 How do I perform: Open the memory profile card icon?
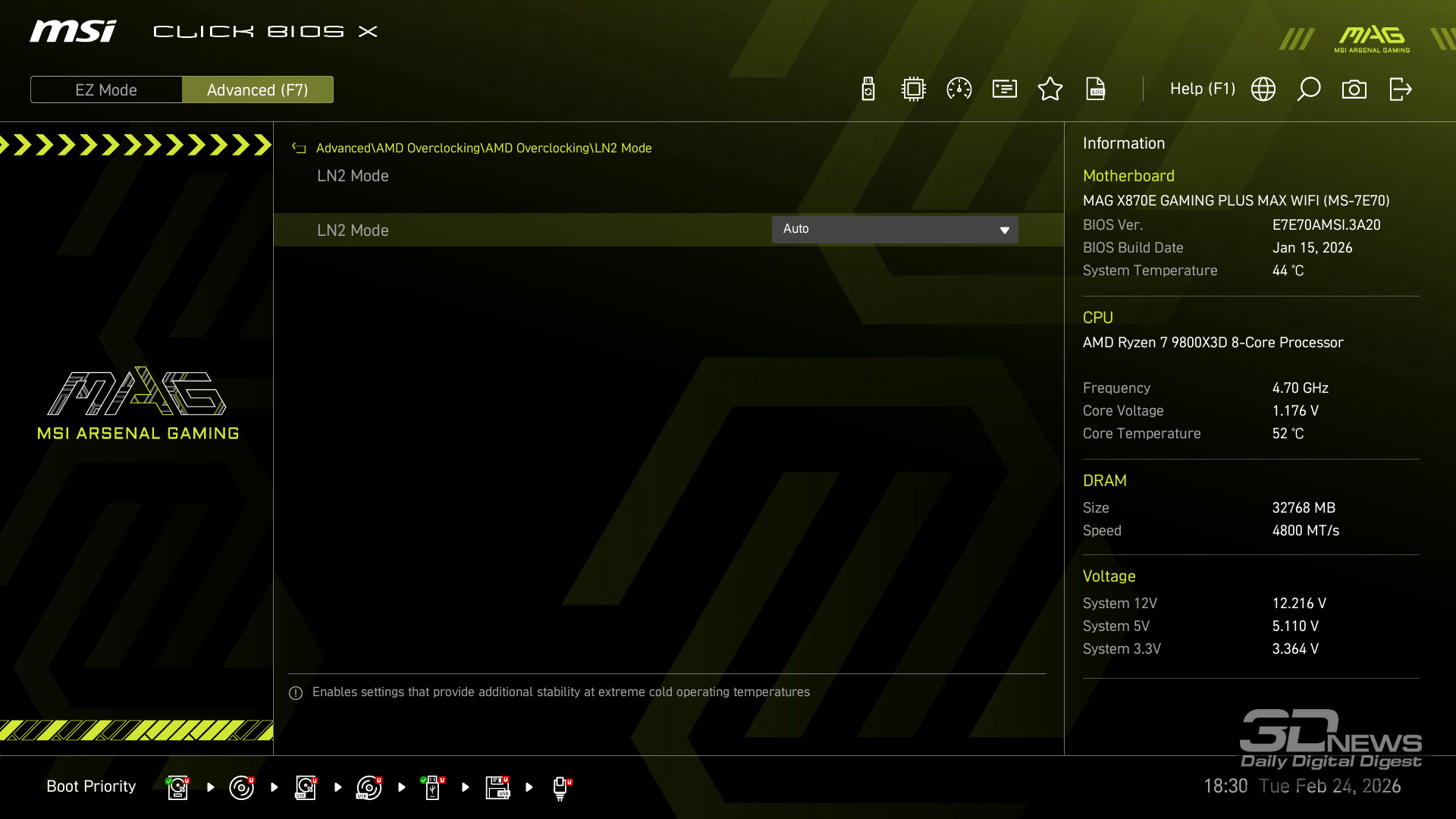pyautogui.click(x=1005, y=89)
